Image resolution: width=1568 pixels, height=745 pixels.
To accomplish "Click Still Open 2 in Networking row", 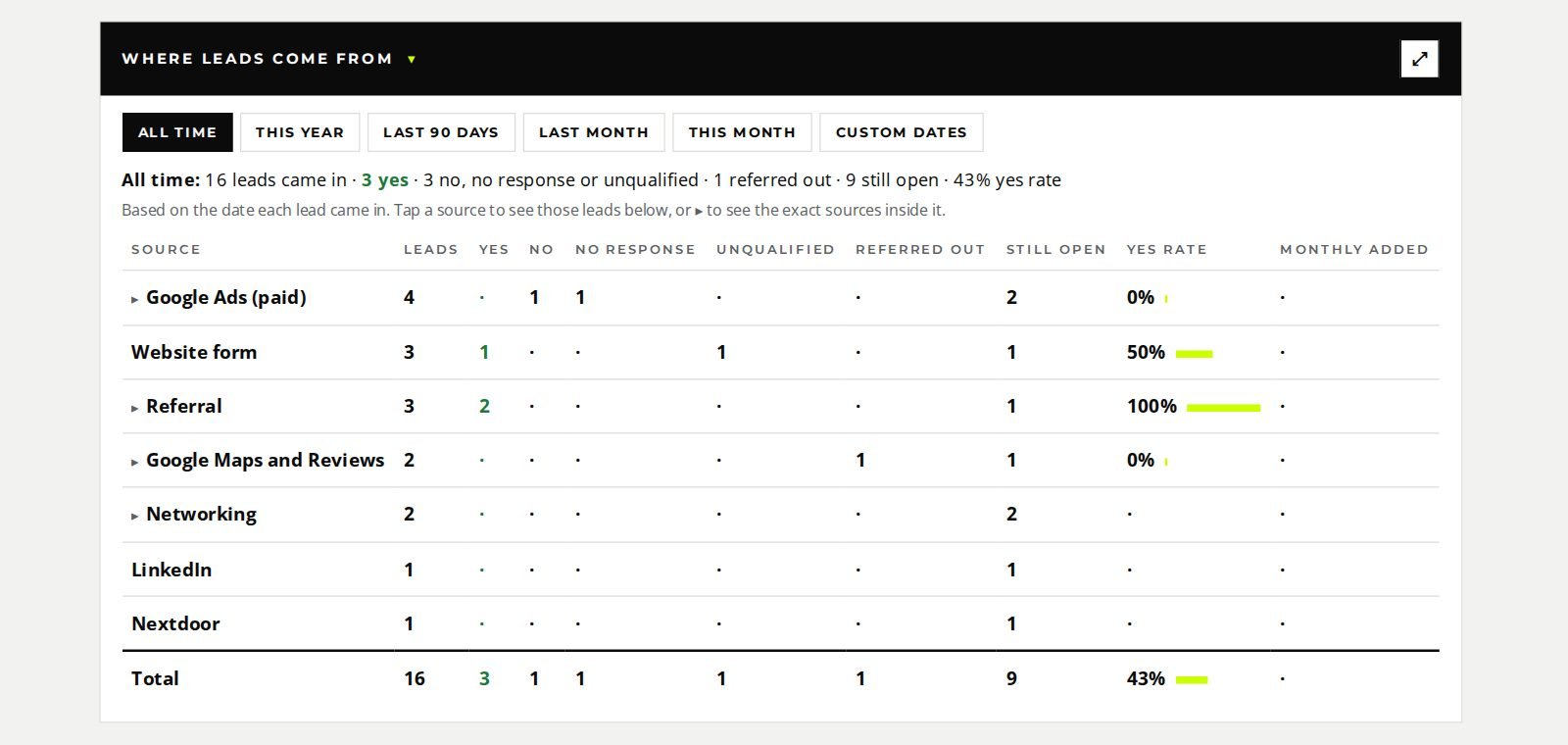I will click(1011, 514).
